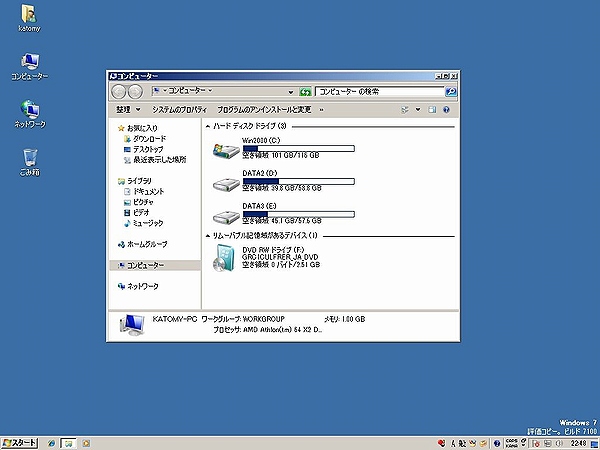Click the action center flag tray icon

(536, 443)
